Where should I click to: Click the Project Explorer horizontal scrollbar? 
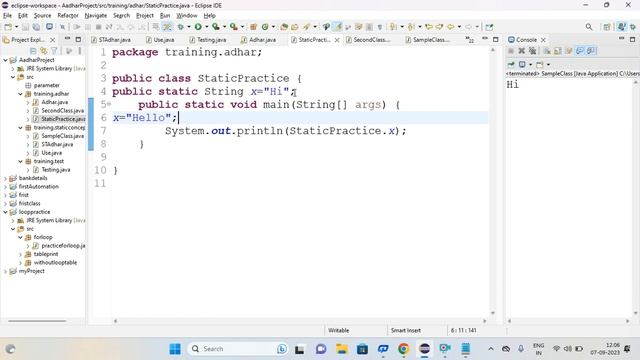coord(37,321)
